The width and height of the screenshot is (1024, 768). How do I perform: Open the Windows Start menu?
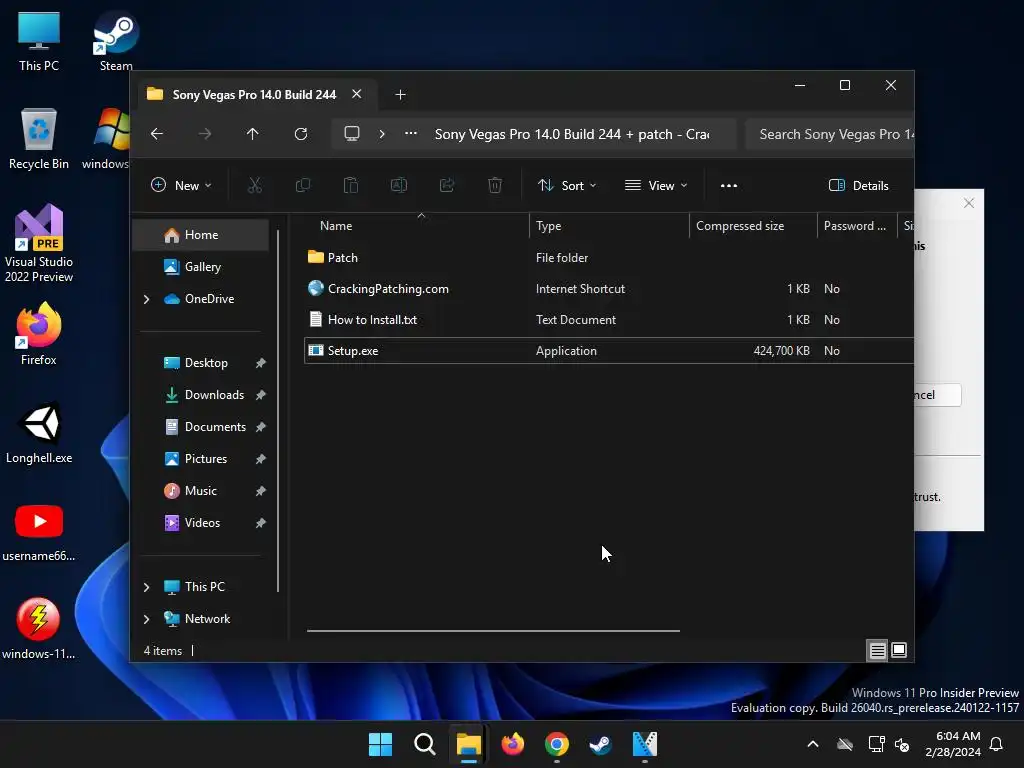(380, 744)
